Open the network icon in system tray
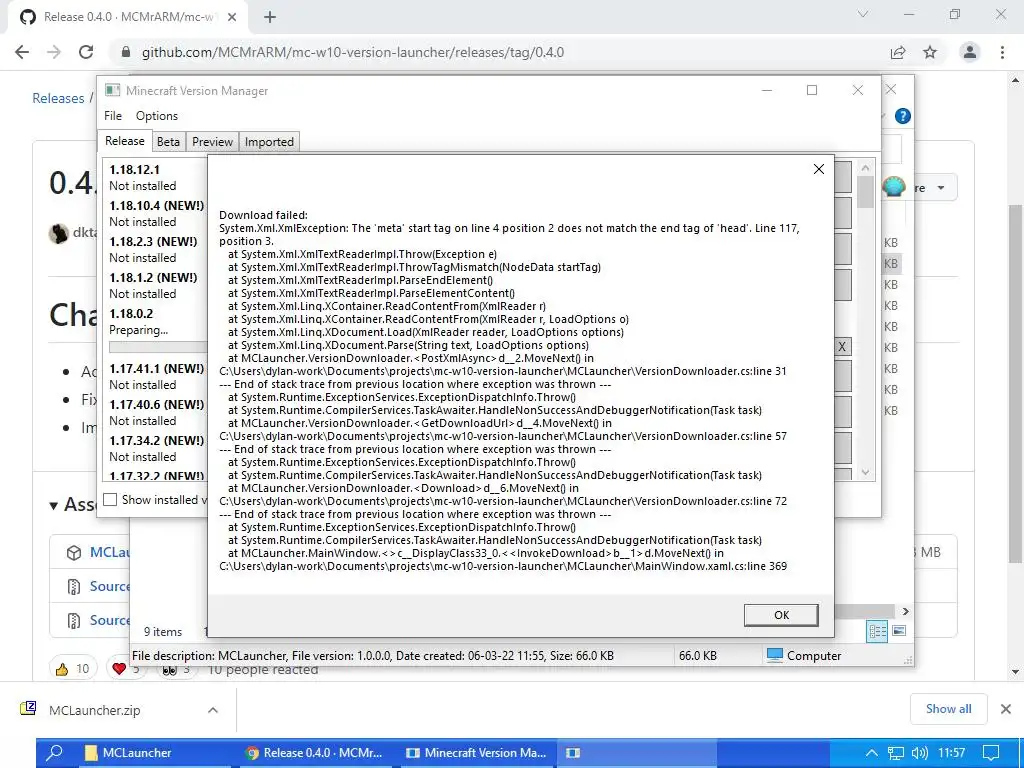 pyautogui.click(x=896, y=753)
